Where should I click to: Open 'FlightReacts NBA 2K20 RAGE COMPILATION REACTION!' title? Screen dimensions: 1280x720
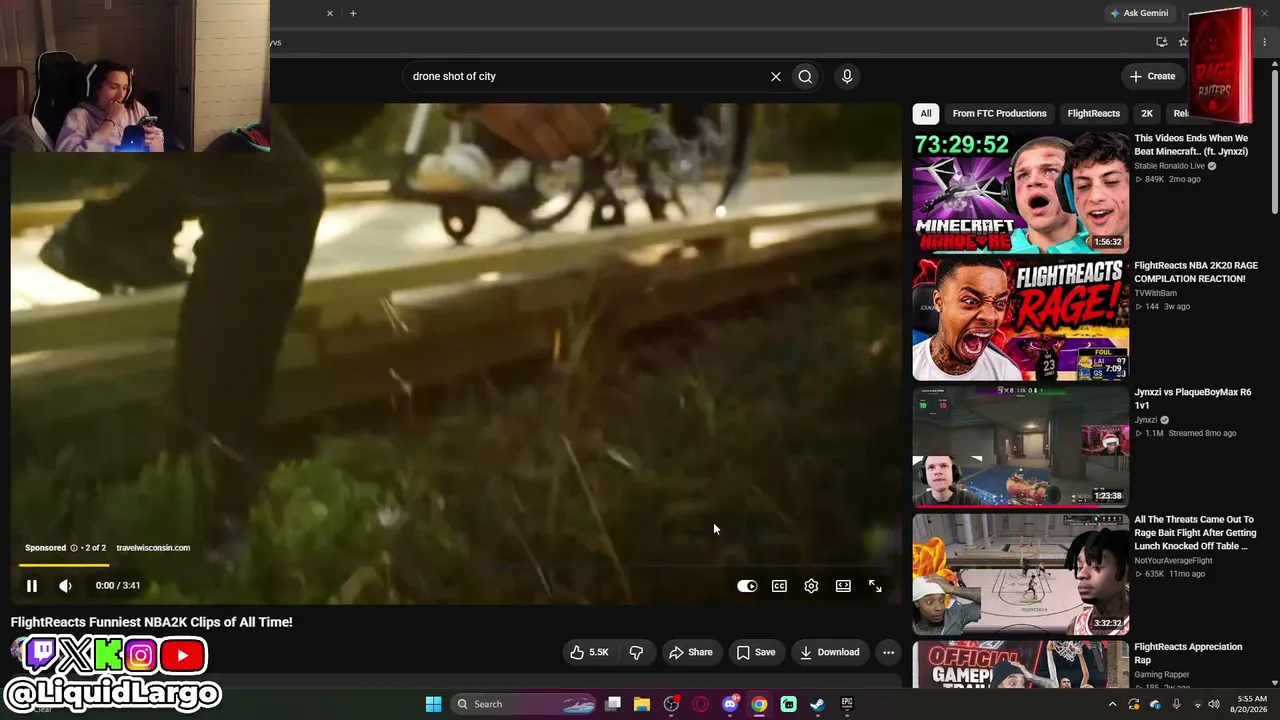pyautogui.click(x=1196, y=272)
